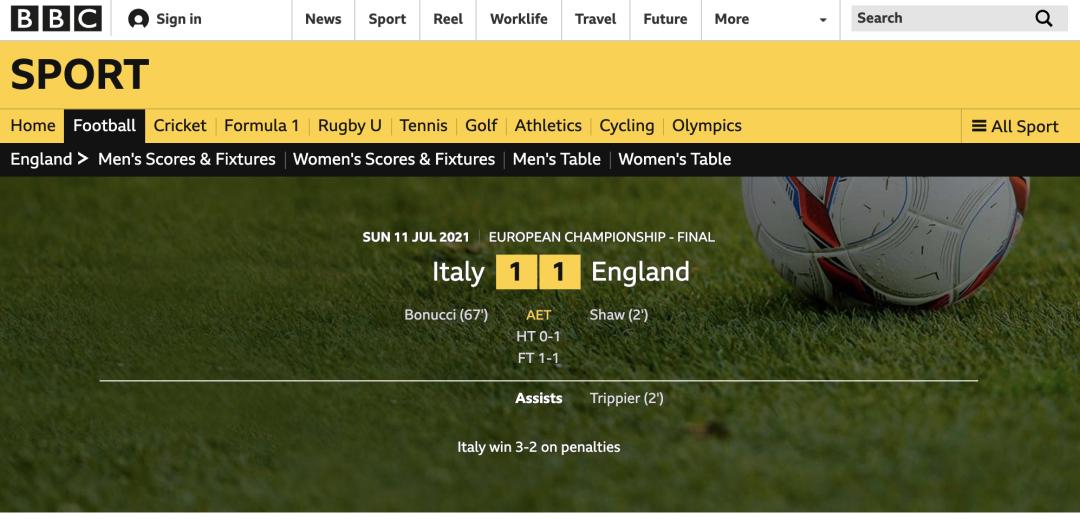Select the Football tab

pyautogui.click(x=104, y=125)
